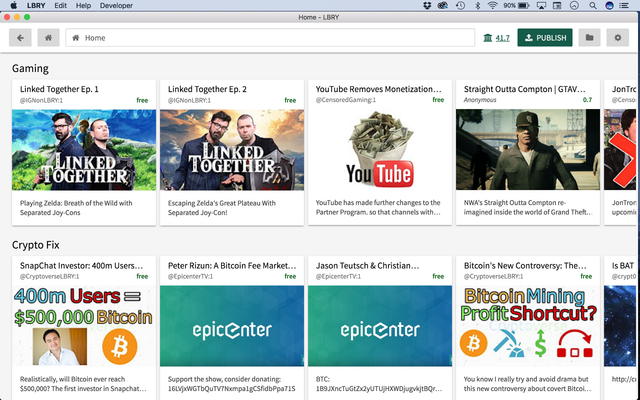This screenshot has height=400, width=640.
Task: Click 'Escaping Zelda's Great Plateau' description
Action: coord(222,207)
